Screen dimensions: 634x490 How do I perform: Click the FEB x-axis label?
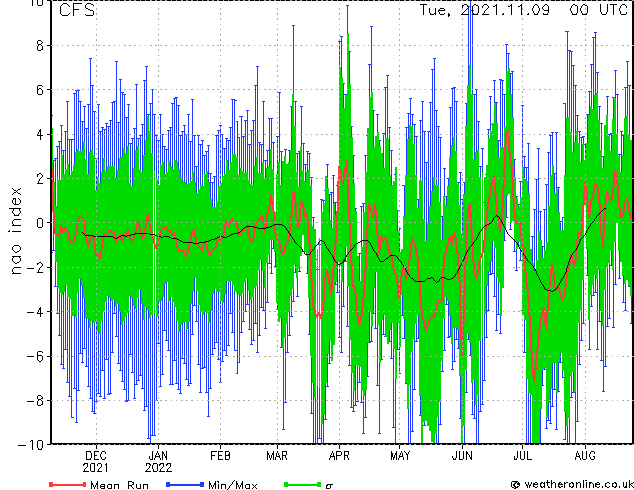click(220, 456)
